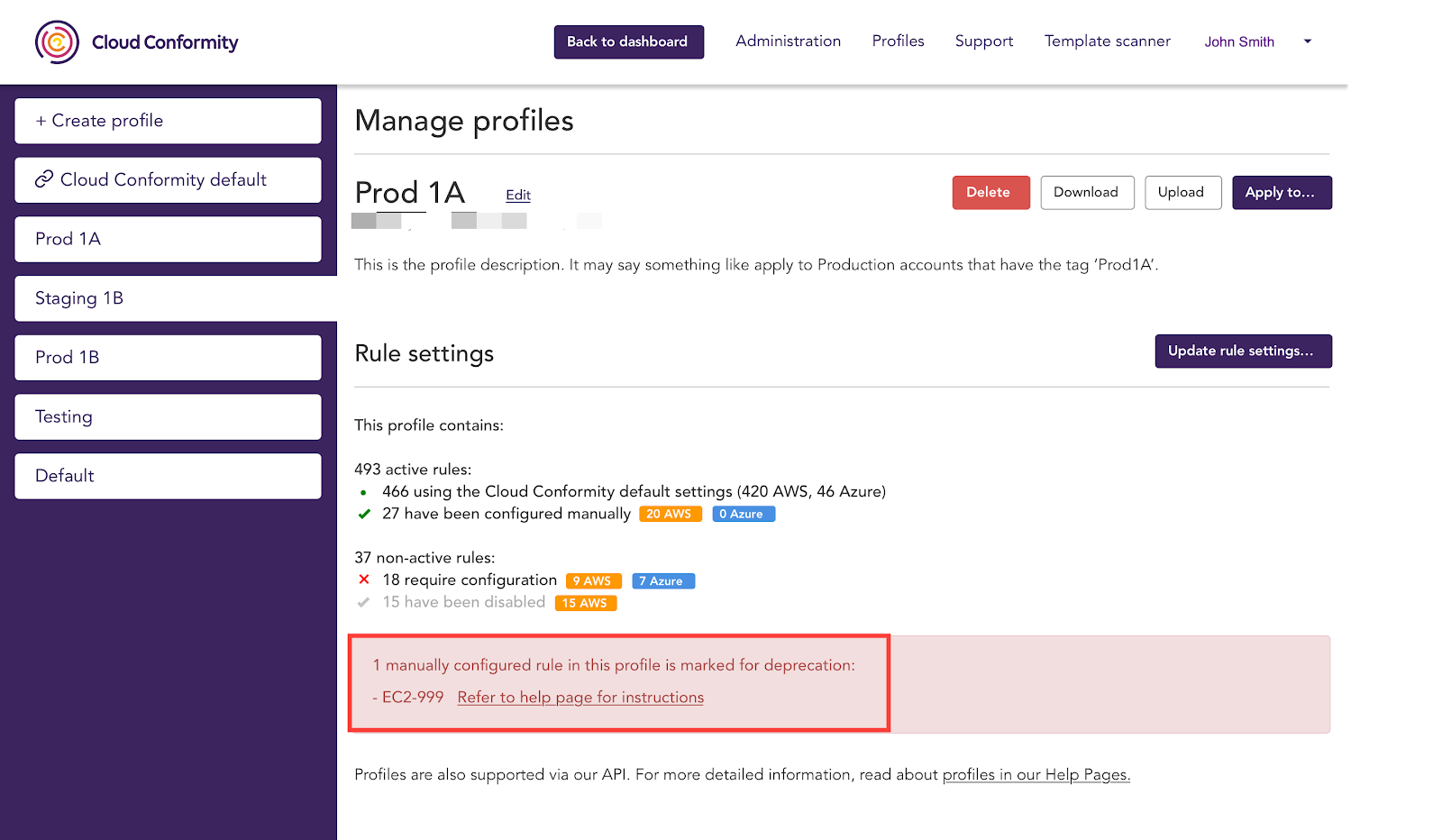This screenshot has height=840, width=1442.
Task: Click the Edit link next to Prod 1A
Action: point(518,195)
